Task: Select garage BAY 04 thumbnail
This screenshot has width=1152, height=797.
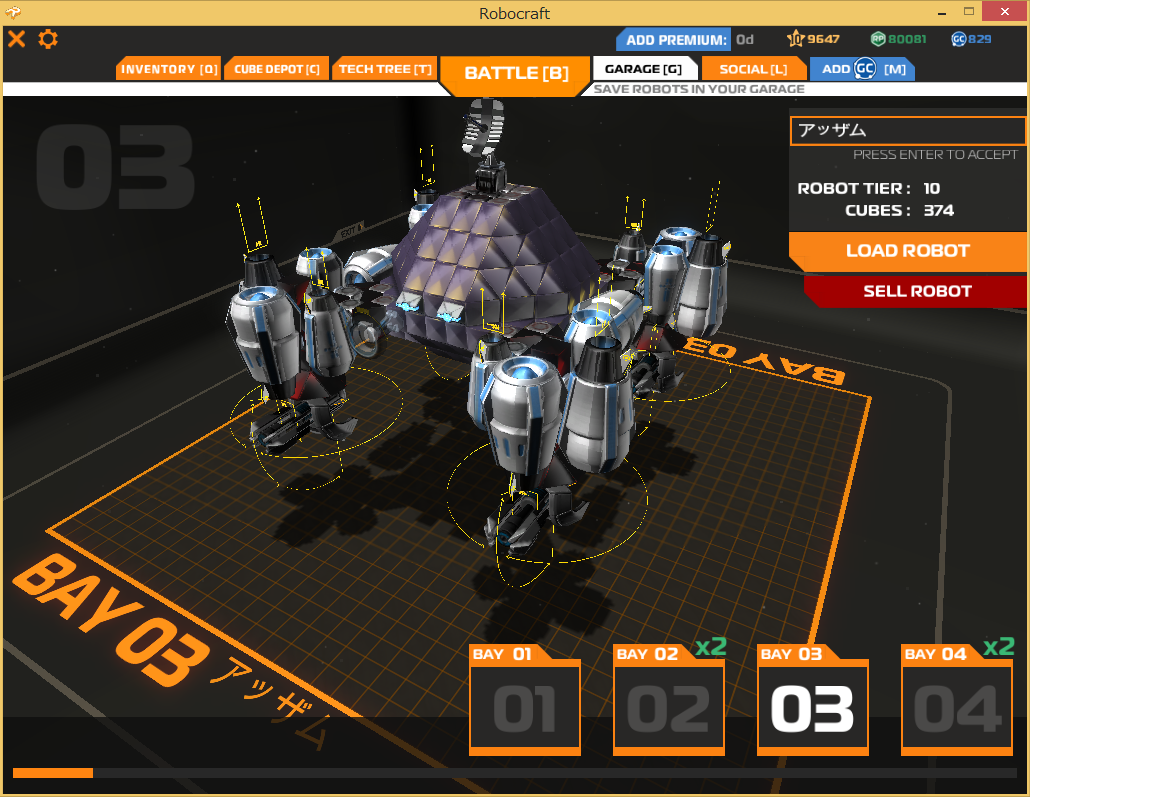Action: (x=957, y=700)
